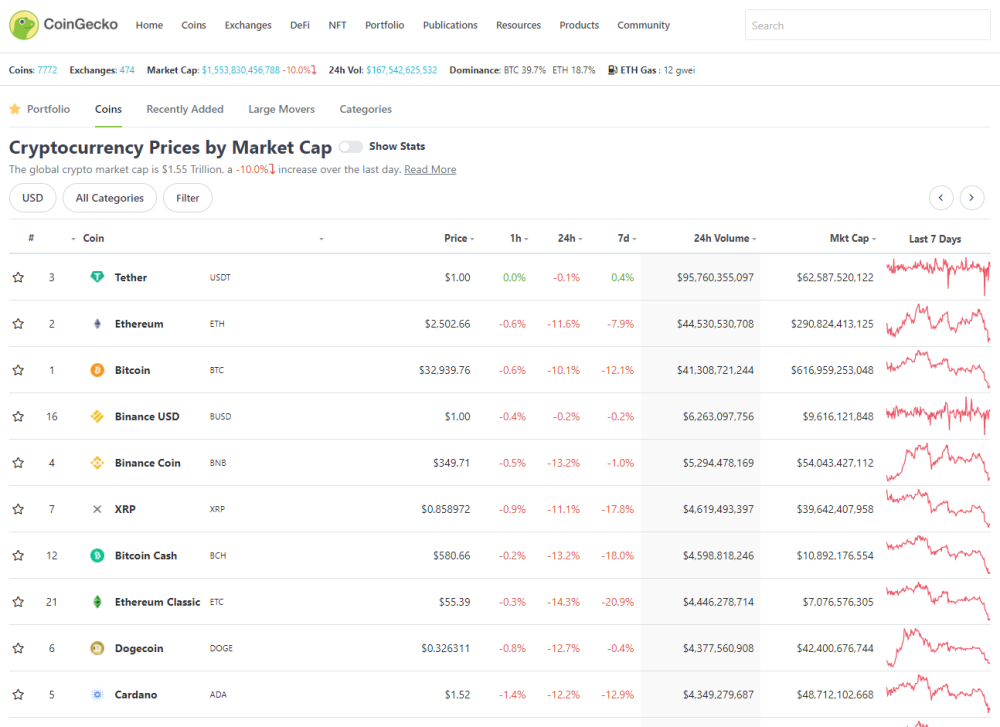Favorite Ethereum with its star
The image size is (1000, 727).
click(x=18, y=324)
